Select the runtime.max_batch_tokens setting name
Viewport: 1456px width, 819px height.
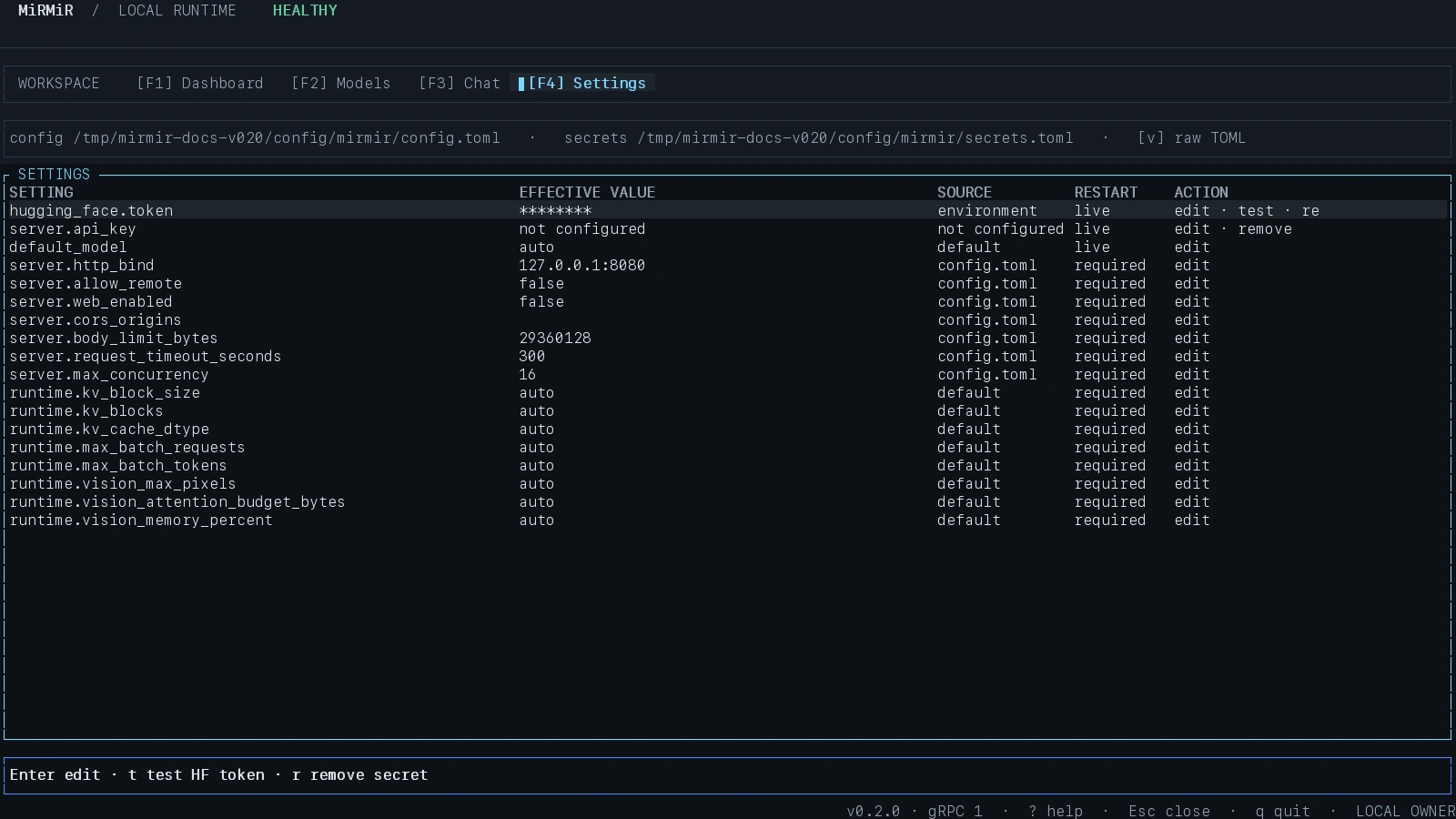click(118, 465)
